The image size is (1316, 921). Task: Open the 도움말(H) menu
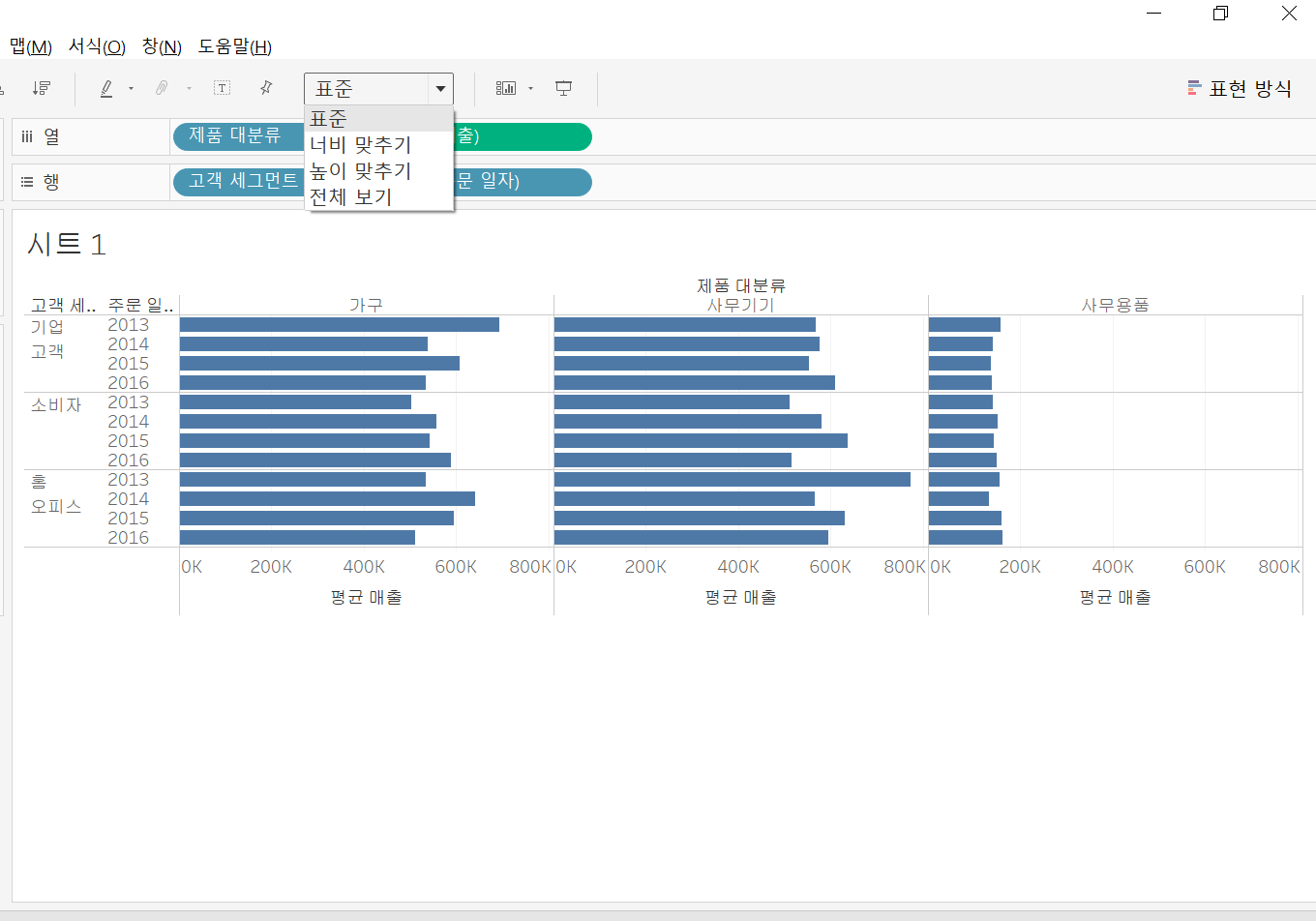(x=235, y=46)
